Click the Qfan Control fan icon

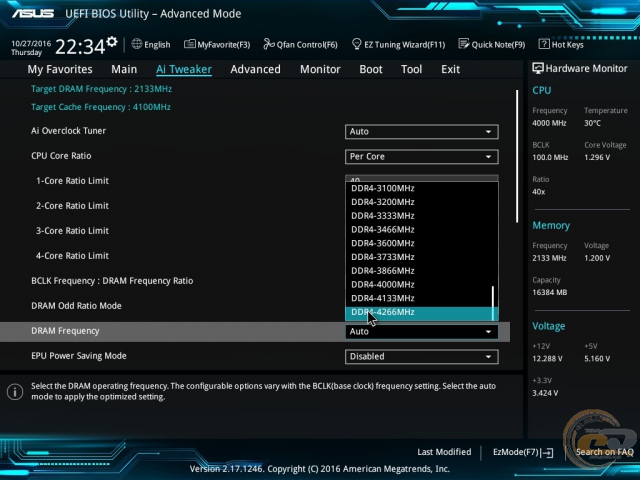tap(269, 44)
